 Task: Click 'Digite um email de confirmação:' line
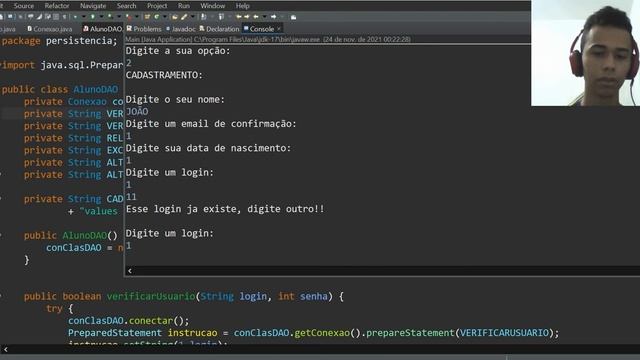click(211, 124)
